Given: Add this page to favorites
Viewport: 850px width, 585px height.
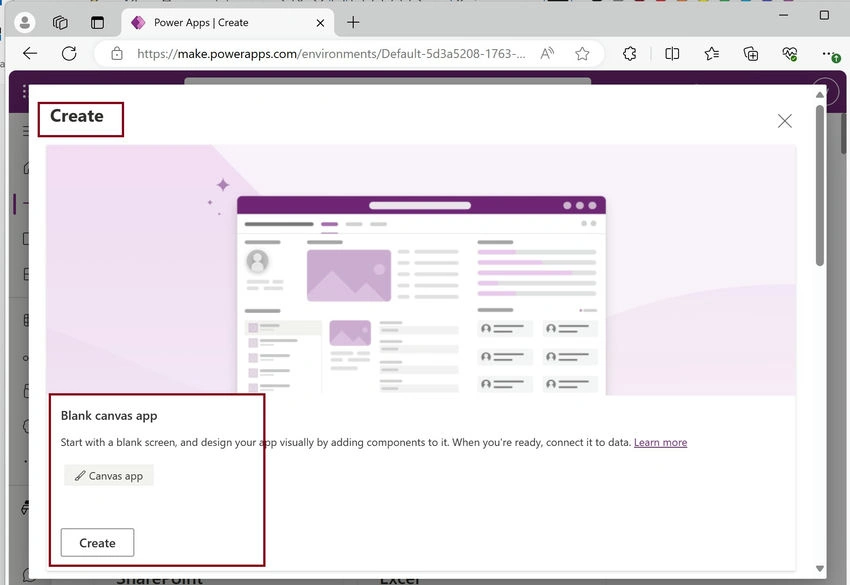Looking at the screenshot, I should pyautogui.click(x=582, y=53).
